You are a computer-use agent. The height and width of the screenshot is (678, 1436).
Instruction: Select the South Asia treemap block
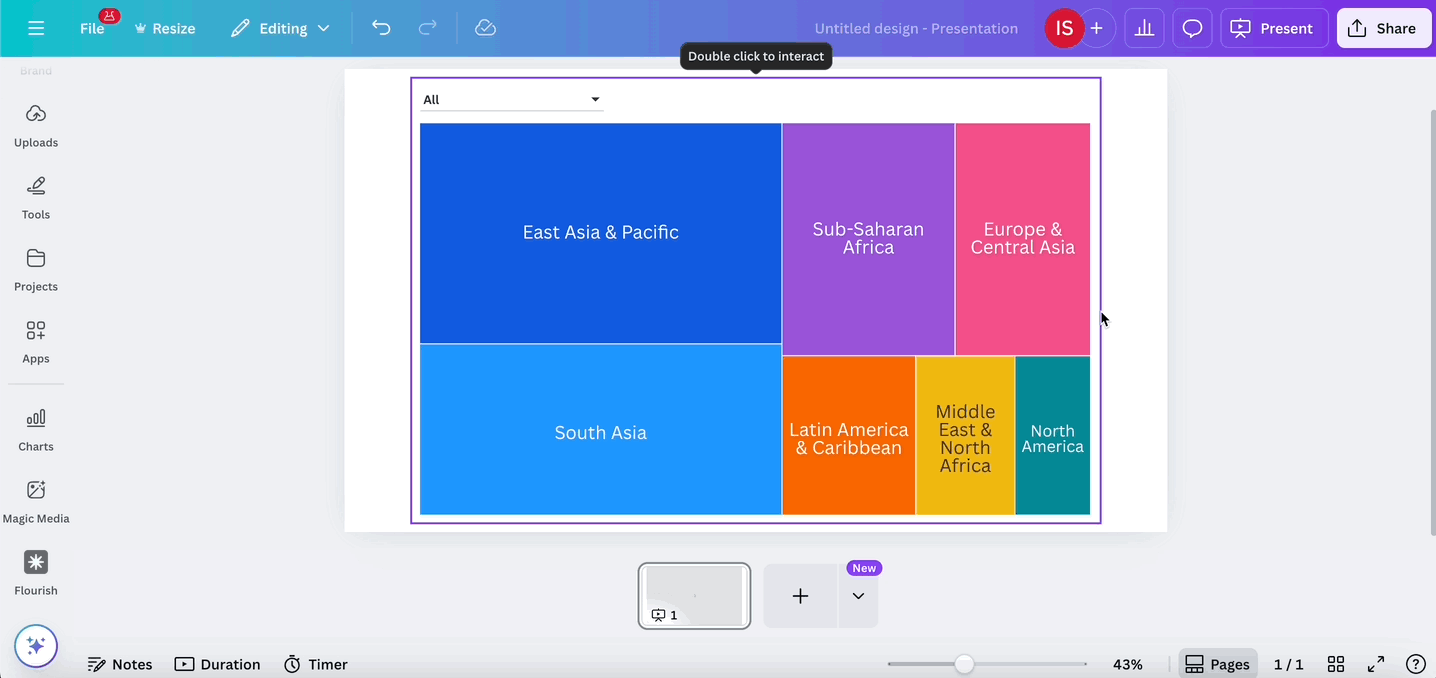pos(600,430)
